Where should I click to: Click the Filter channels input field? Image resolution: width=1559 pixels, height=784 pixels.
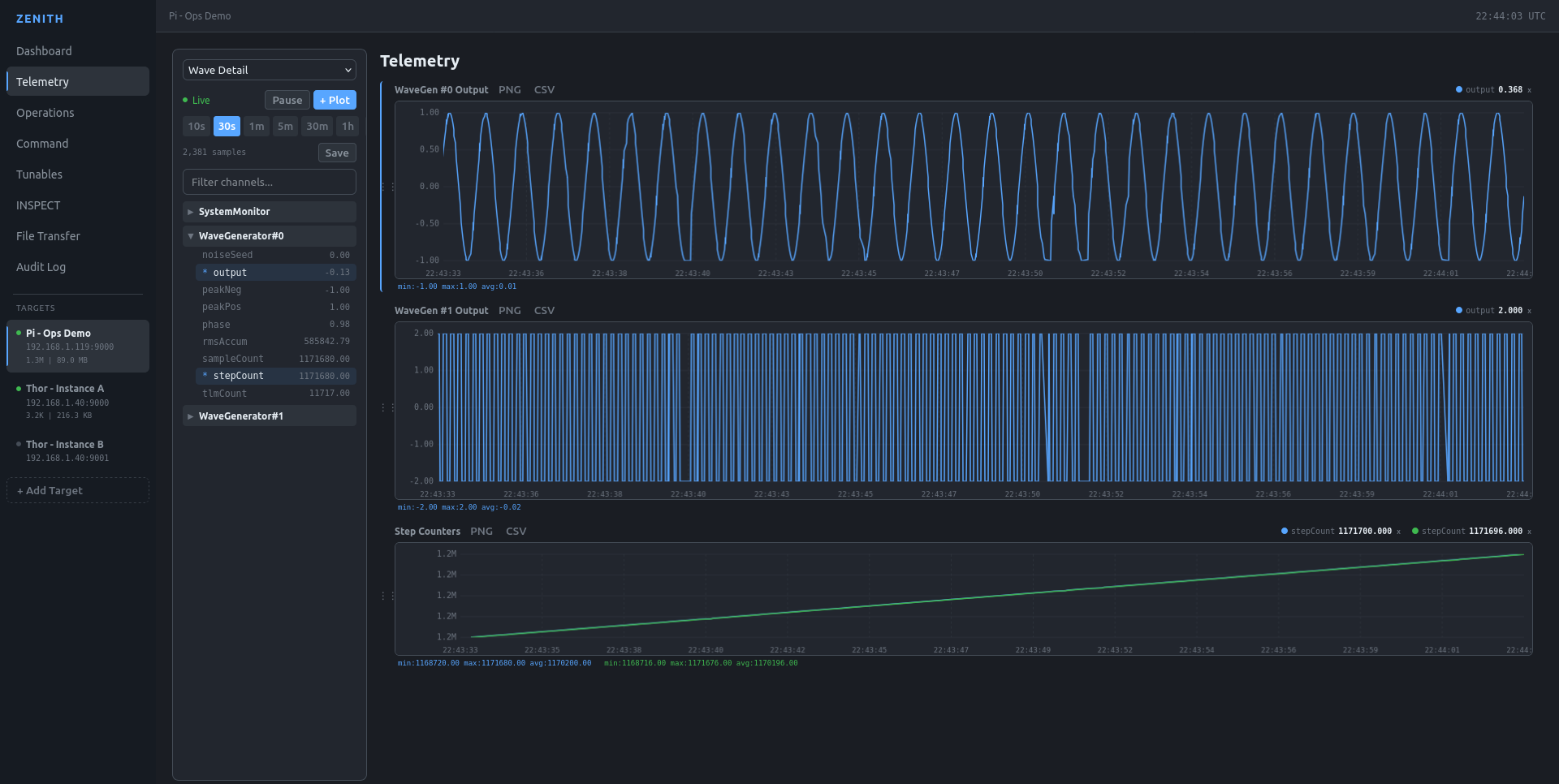coord(269,182)
